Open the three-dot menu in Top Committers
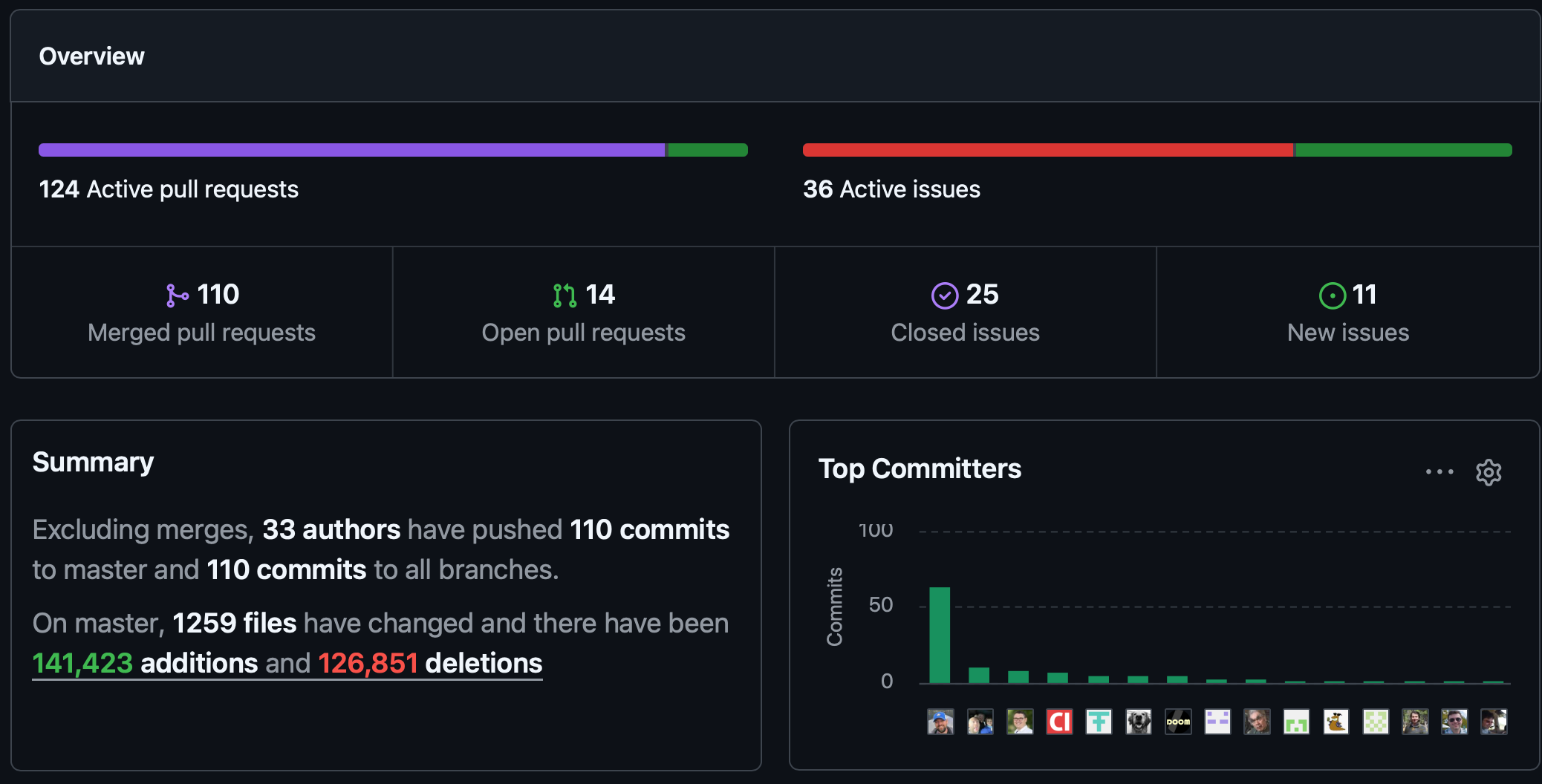 tap(1439, 471)
